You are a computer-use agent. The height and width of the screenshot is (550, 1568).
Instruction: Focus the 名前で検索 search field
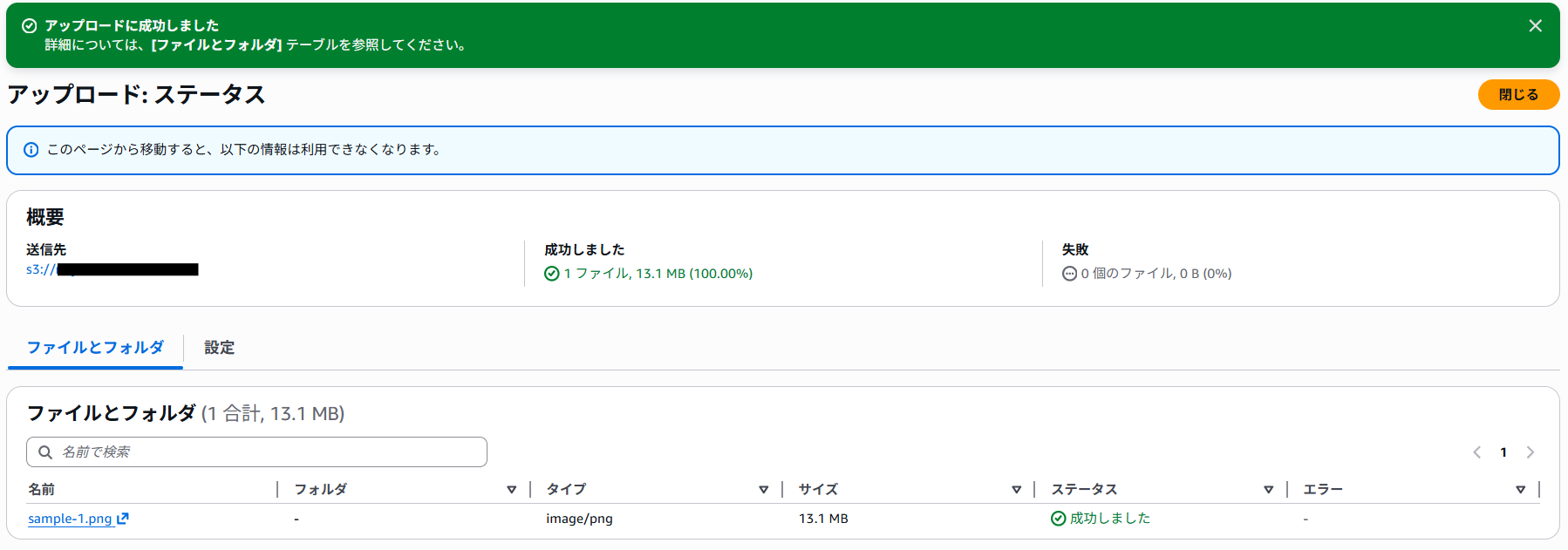(x=256, y=452)
